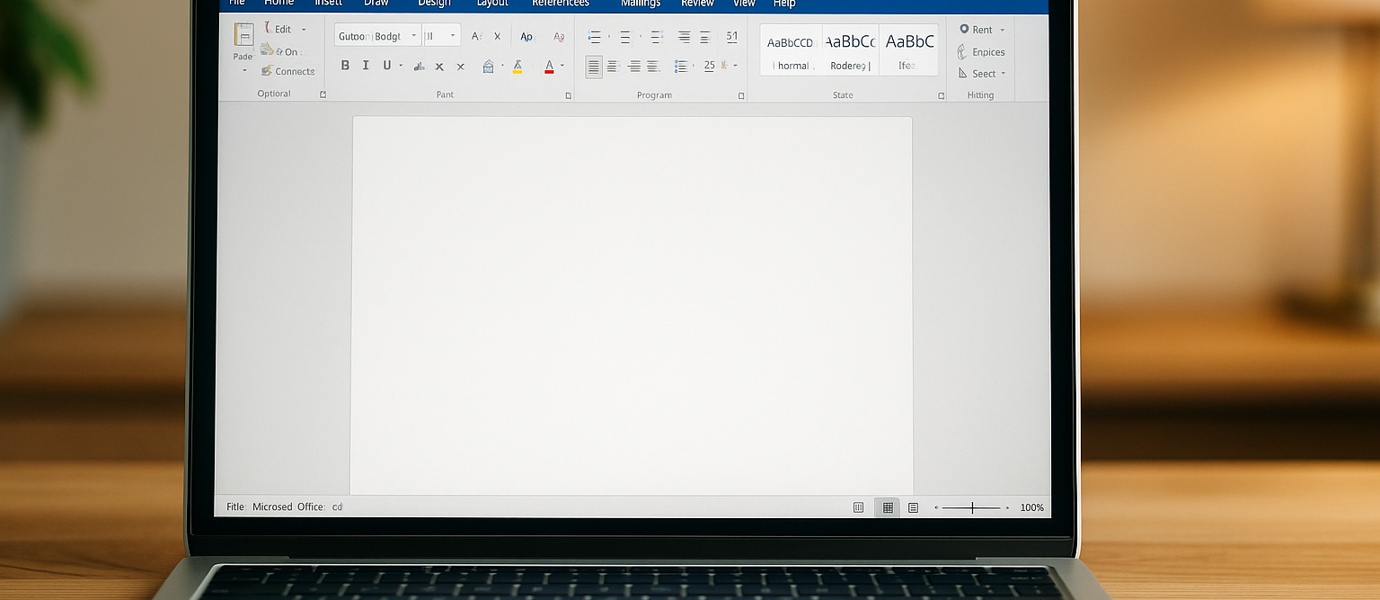Click the 100% zoom level text
1380x600 pixels.
(x=1032, y=508)
